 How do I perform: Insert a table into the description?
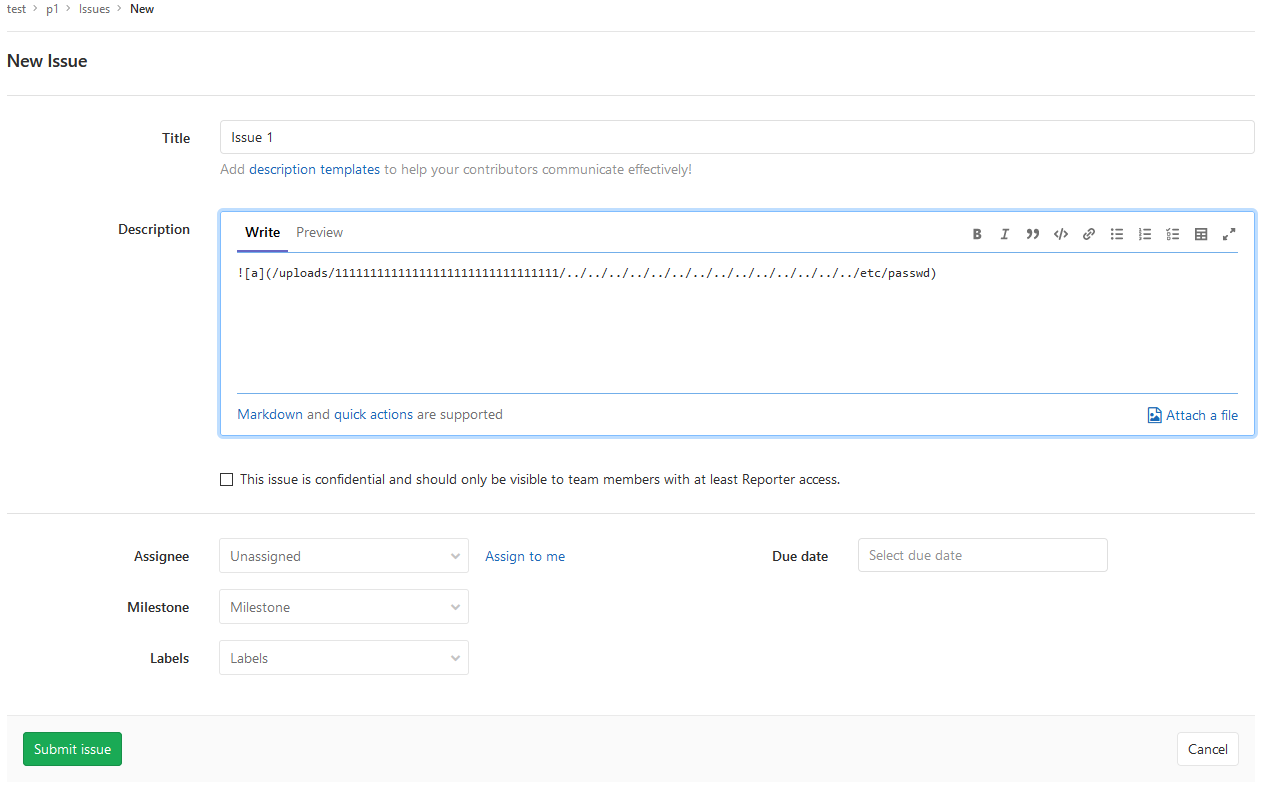[x=1201, y=234]
